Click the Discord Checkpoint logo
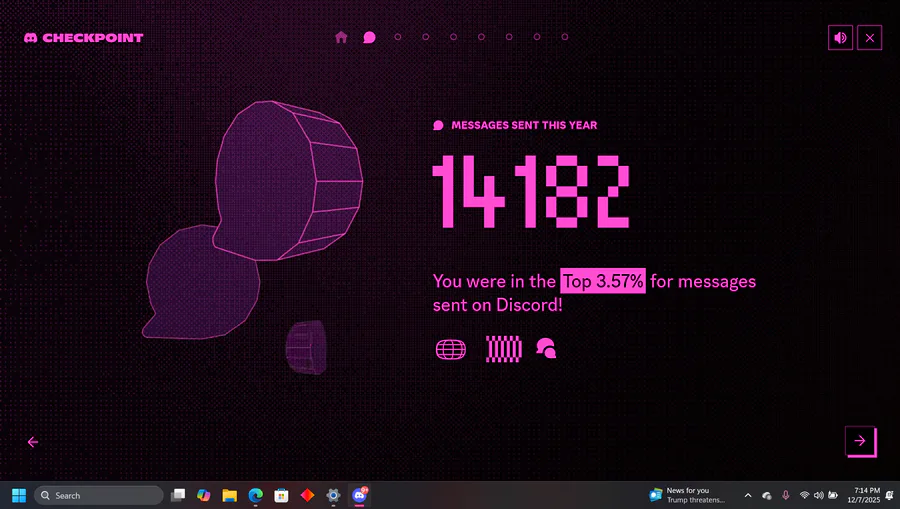 (x=84, y=38)
